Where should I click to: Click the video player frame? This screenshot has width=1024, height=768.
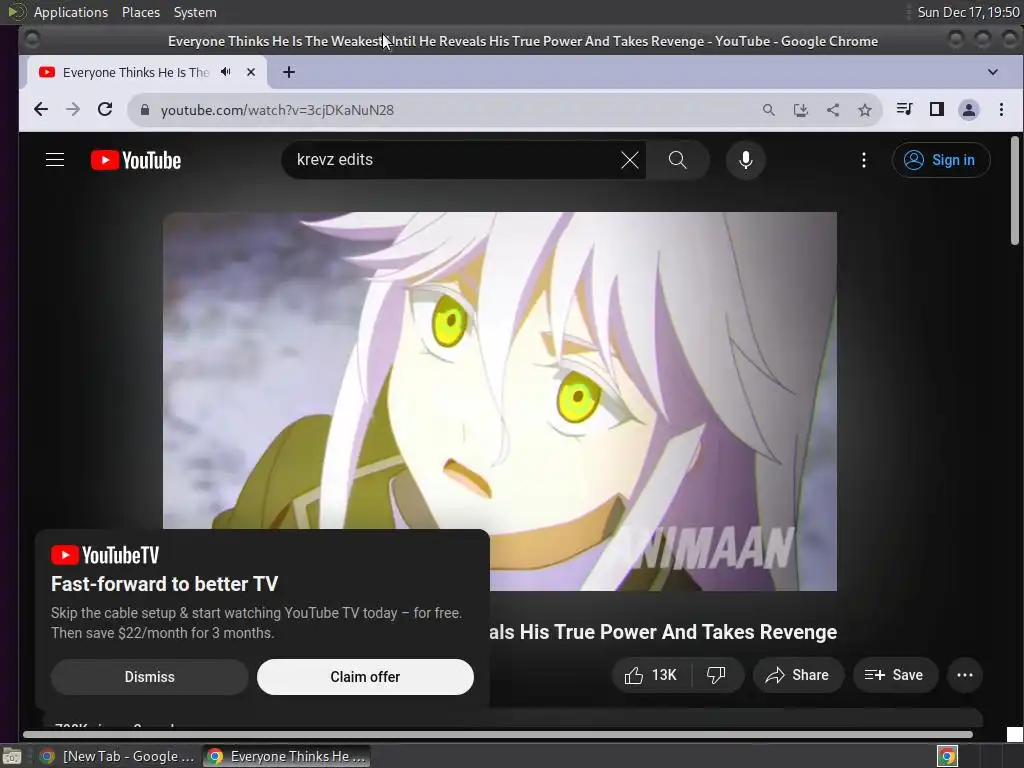tap(500, 401)
